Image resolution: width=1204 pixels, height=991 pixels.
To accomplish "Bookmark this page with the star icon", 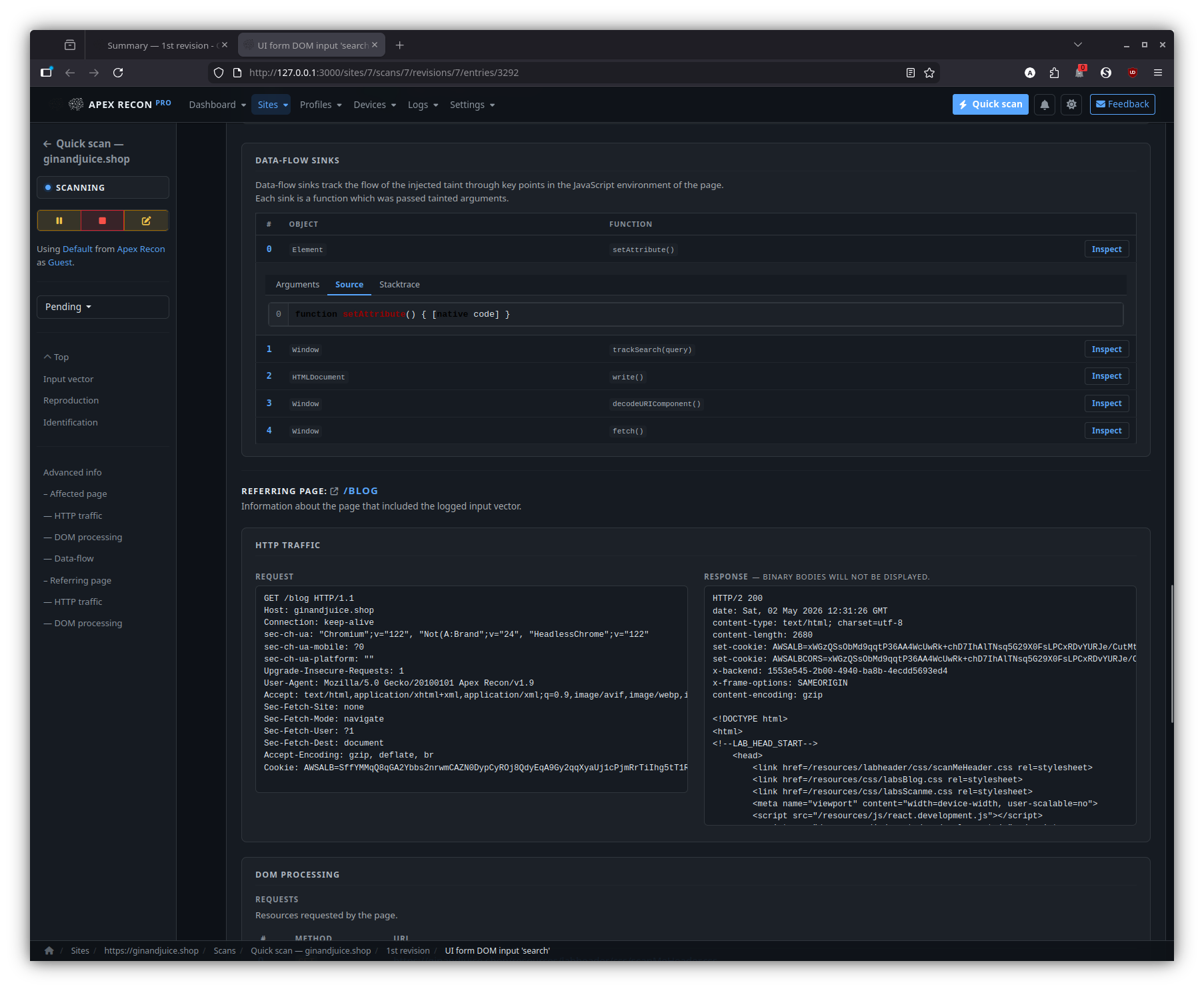I will point(929,73).
